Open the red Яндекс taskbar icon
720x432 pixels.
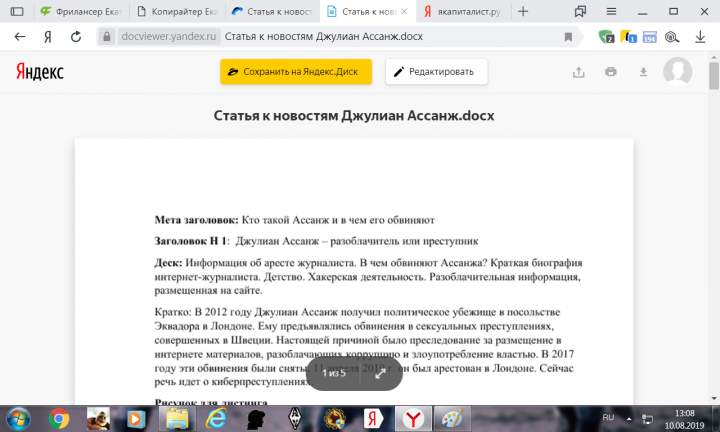(374, 419)
